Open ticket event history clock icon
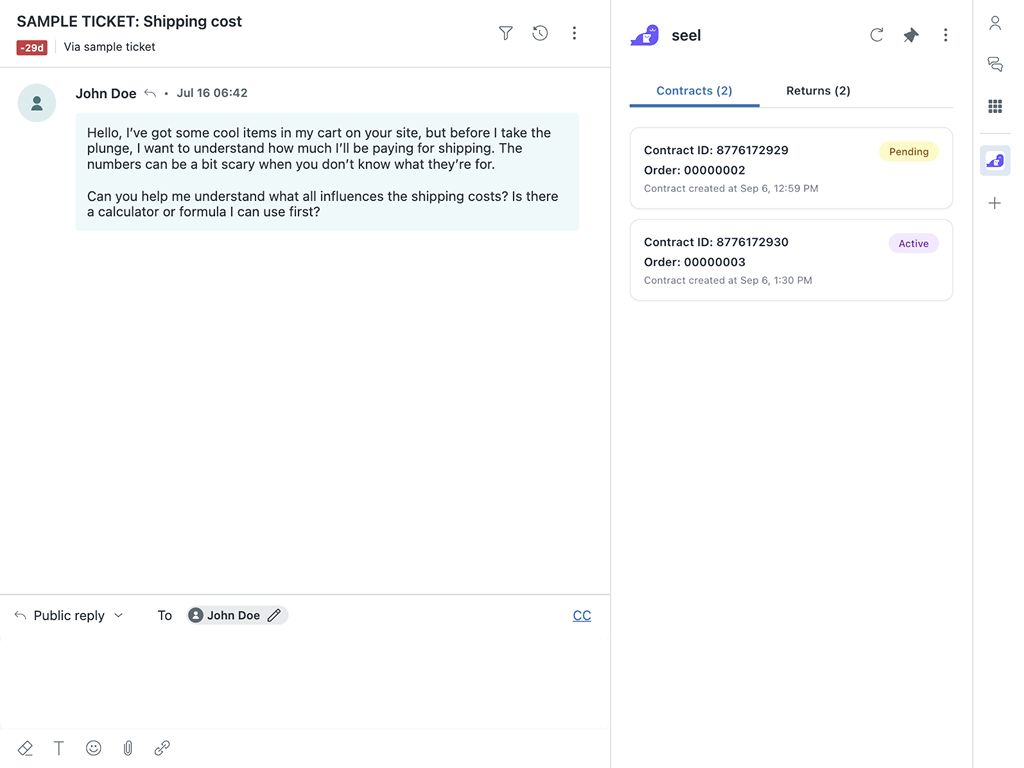Viewport: 1024px width, 768px height. 540,34
